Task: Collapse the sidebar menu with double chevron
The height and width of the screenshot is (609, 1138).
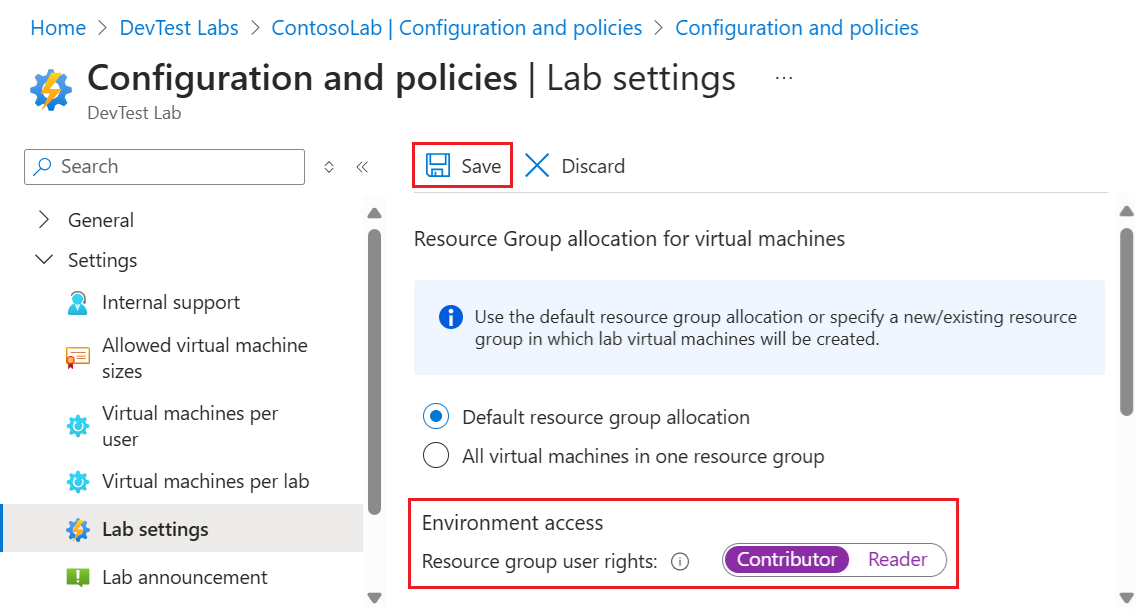Action: (362, 167)
